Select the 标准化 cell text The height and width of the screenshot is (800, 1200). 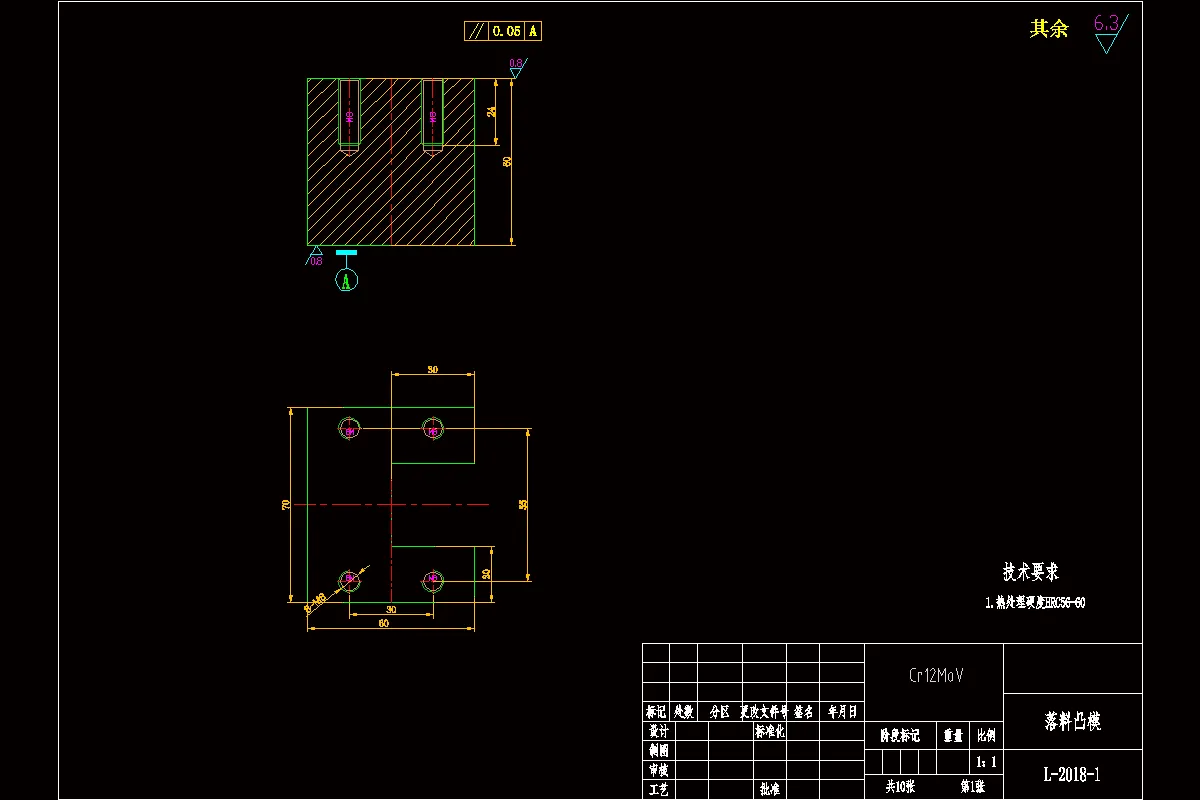(770, 731)
